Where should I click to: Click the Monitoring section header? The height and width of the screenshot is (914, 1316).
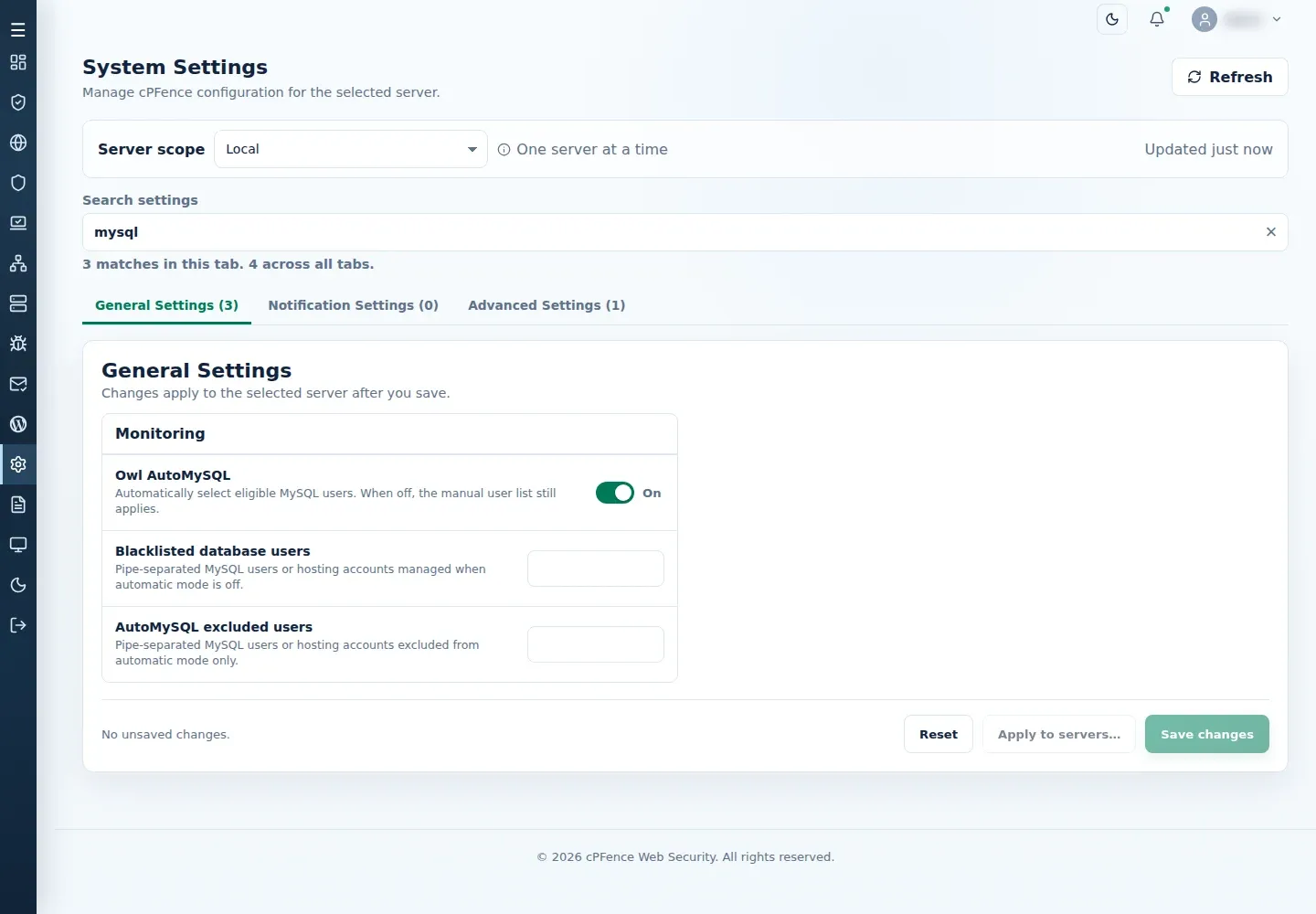pos(389,434)
